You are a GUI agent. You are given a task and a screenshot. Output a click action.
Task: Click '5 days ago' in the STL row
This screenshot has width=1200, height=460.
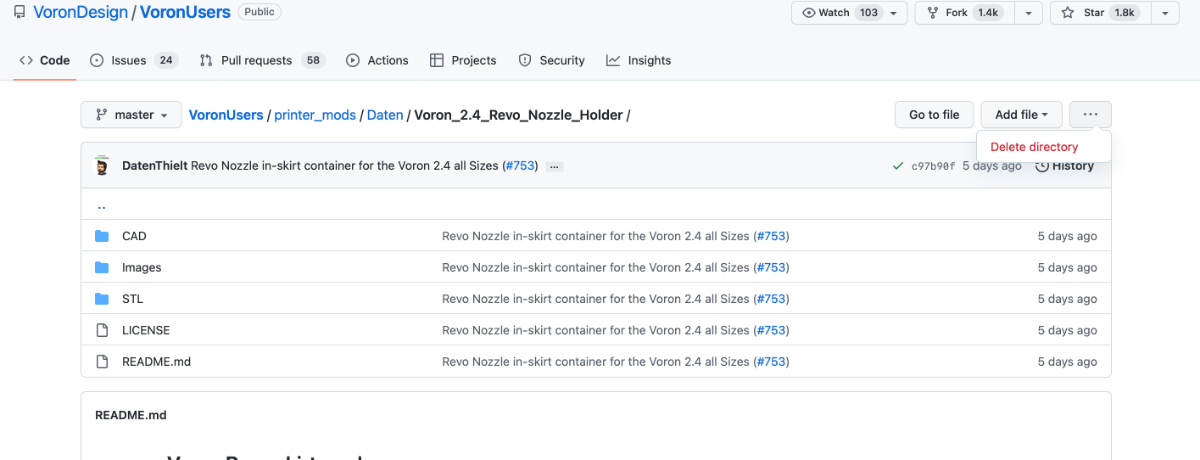1067,298
